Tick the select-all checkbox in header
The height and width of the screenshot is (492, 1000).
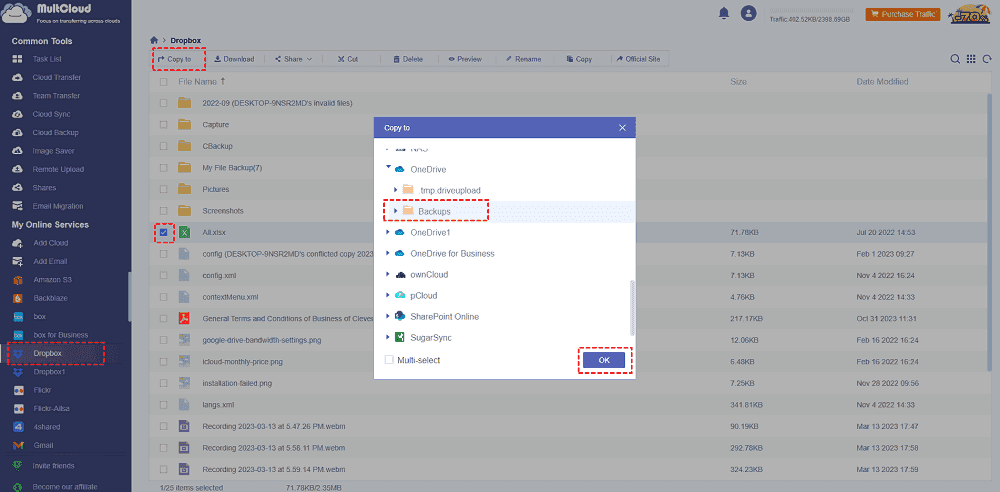[x=164, y=82]
